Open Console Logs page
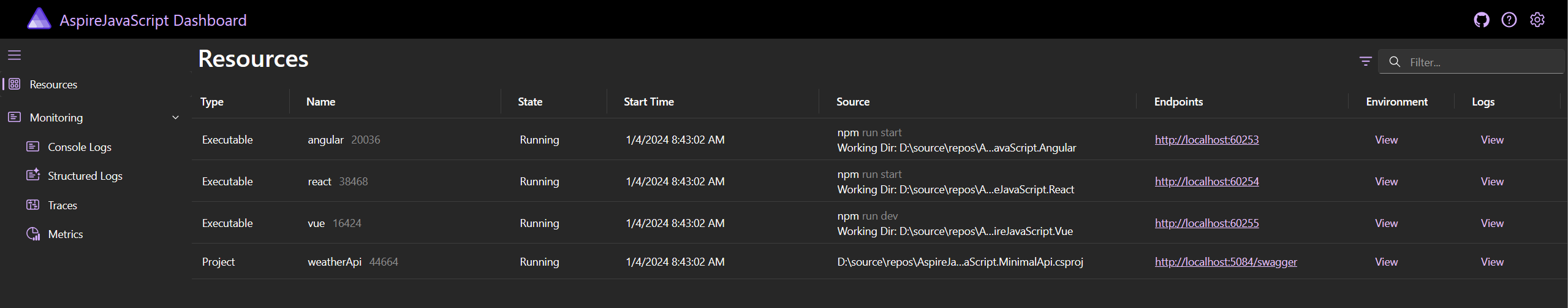This screenshot has width=1568, height=308. (x=80, y=147)
